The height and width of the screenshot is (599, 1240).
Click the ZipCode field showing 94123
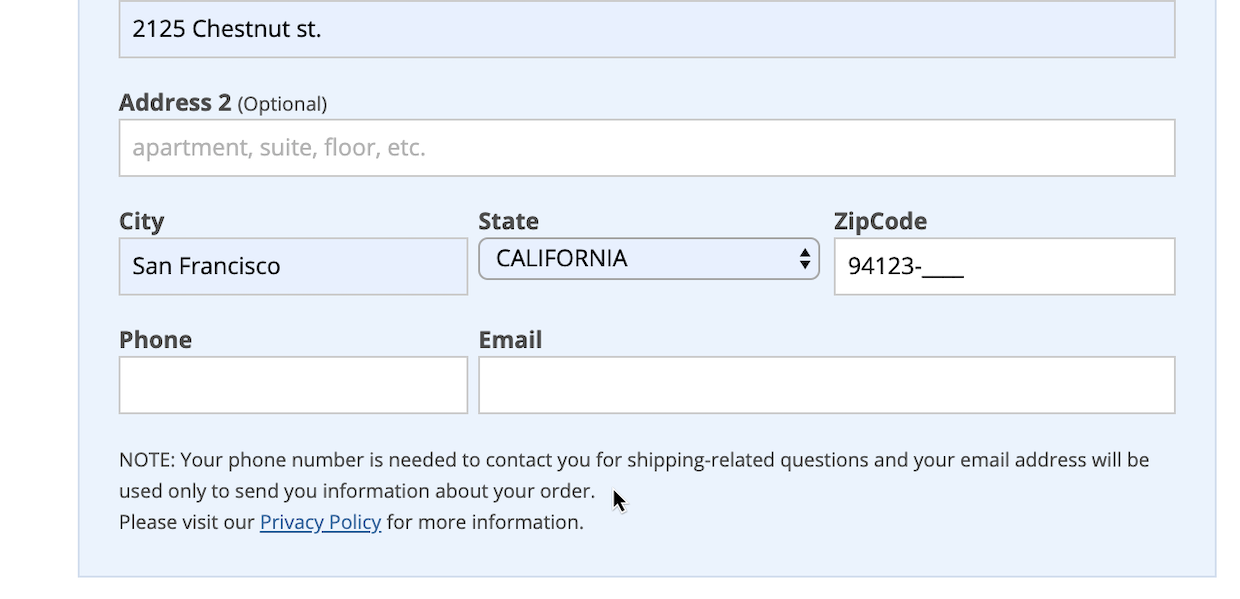(x=1003, y=266)
